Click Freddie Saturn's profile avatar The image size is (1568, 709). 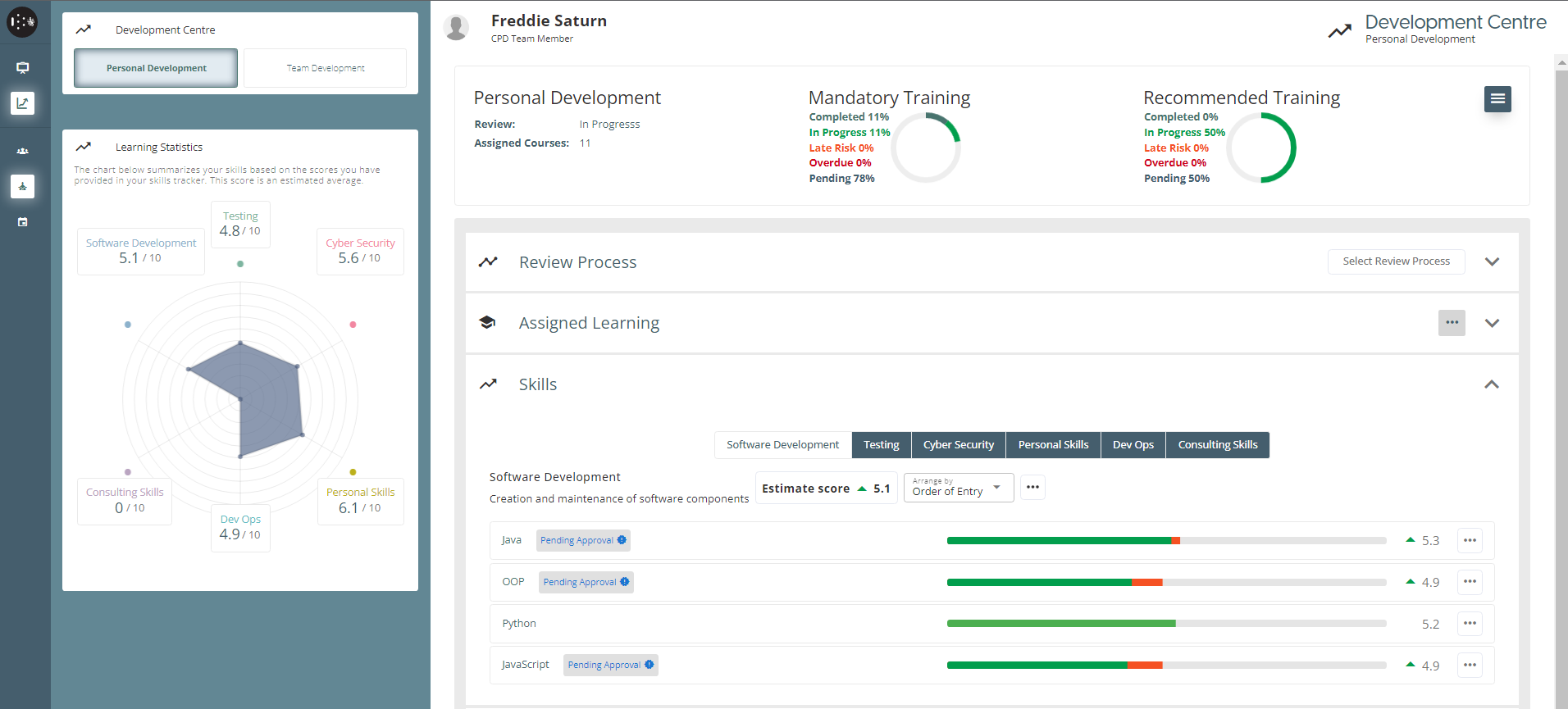click(x=456, y=28)
